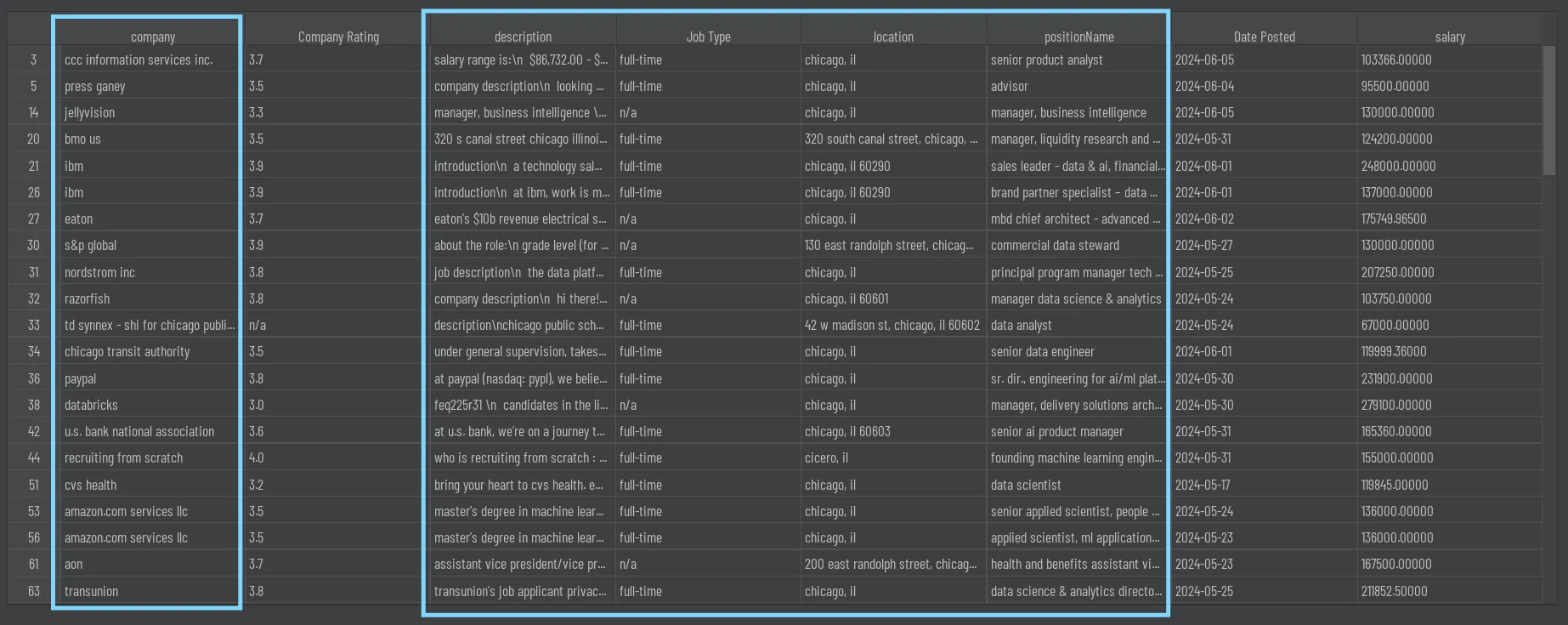Click 'chicago transit authority' cell
The image size is (1568, 625).
[x=152, y=351]
